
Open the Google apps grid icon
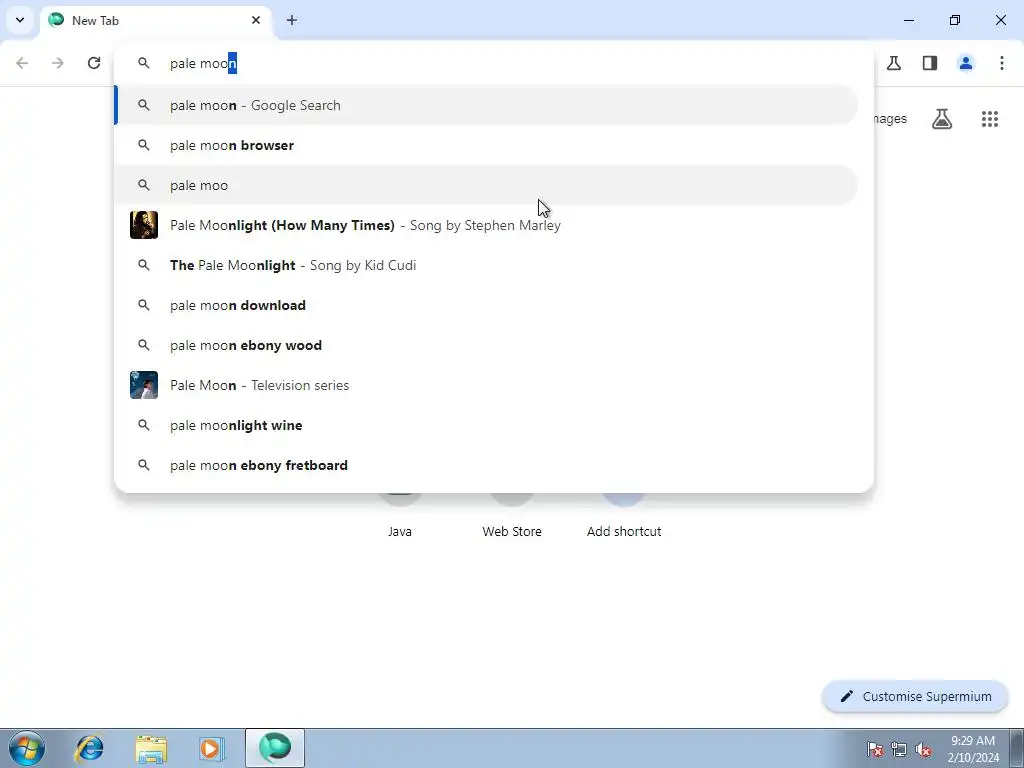pyautogui.click(x=990, y=119)
